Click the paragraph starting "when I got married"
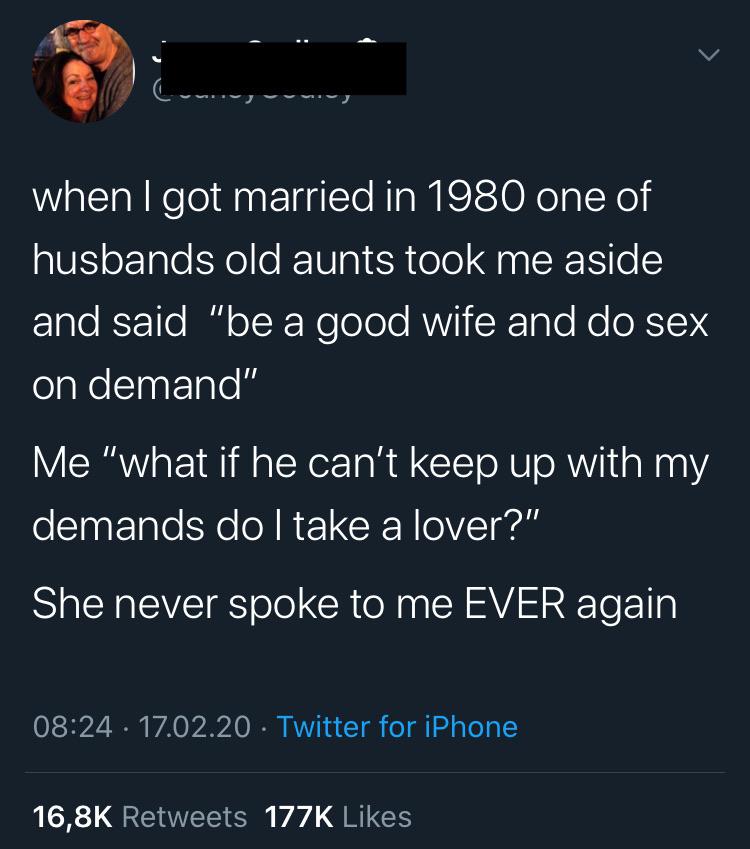The width and height of the screenshot is (750, 849). point(370,291)
